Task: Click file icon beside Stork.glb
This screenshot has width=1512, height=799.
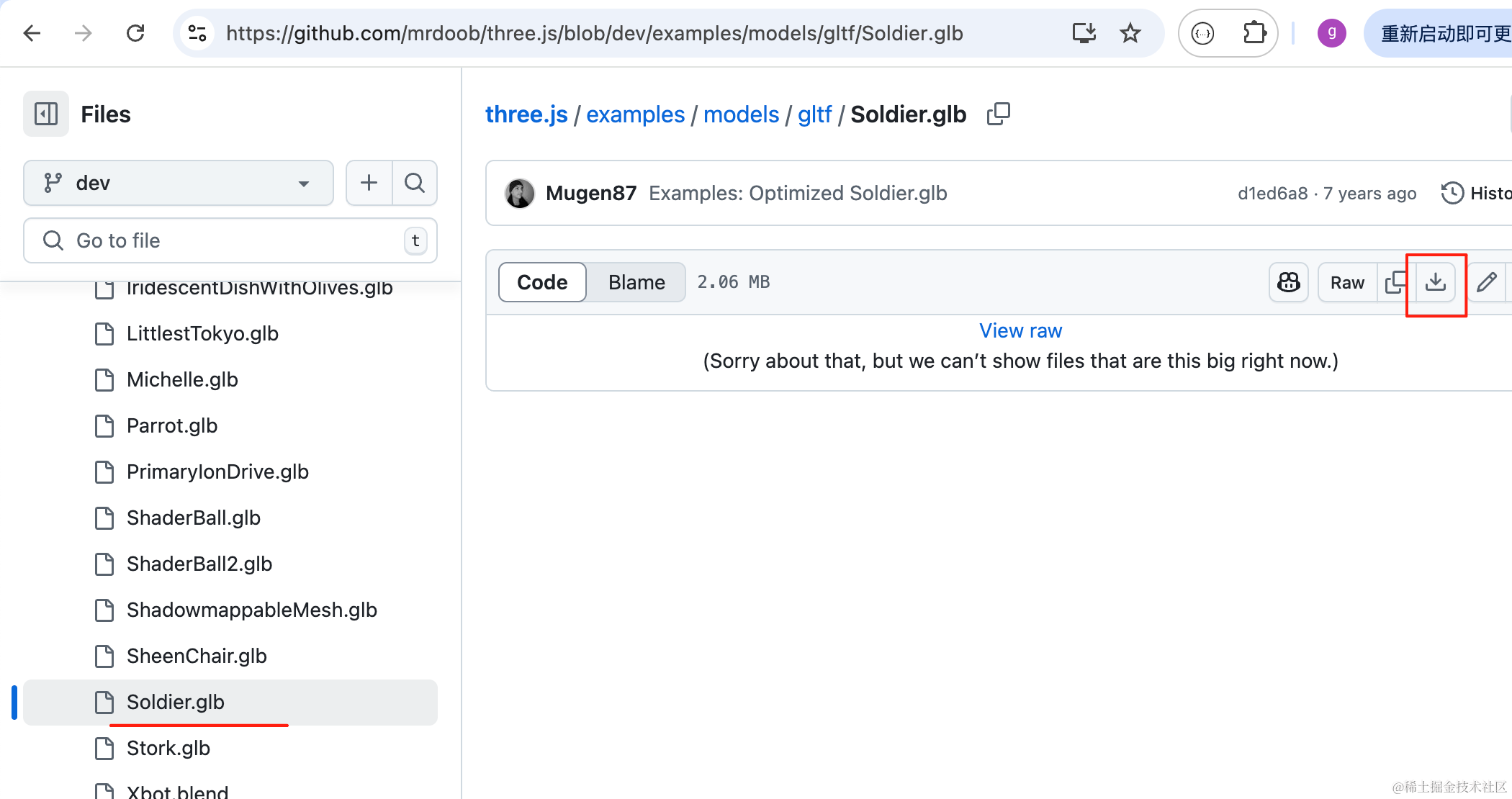Action: tap(104, 749)
